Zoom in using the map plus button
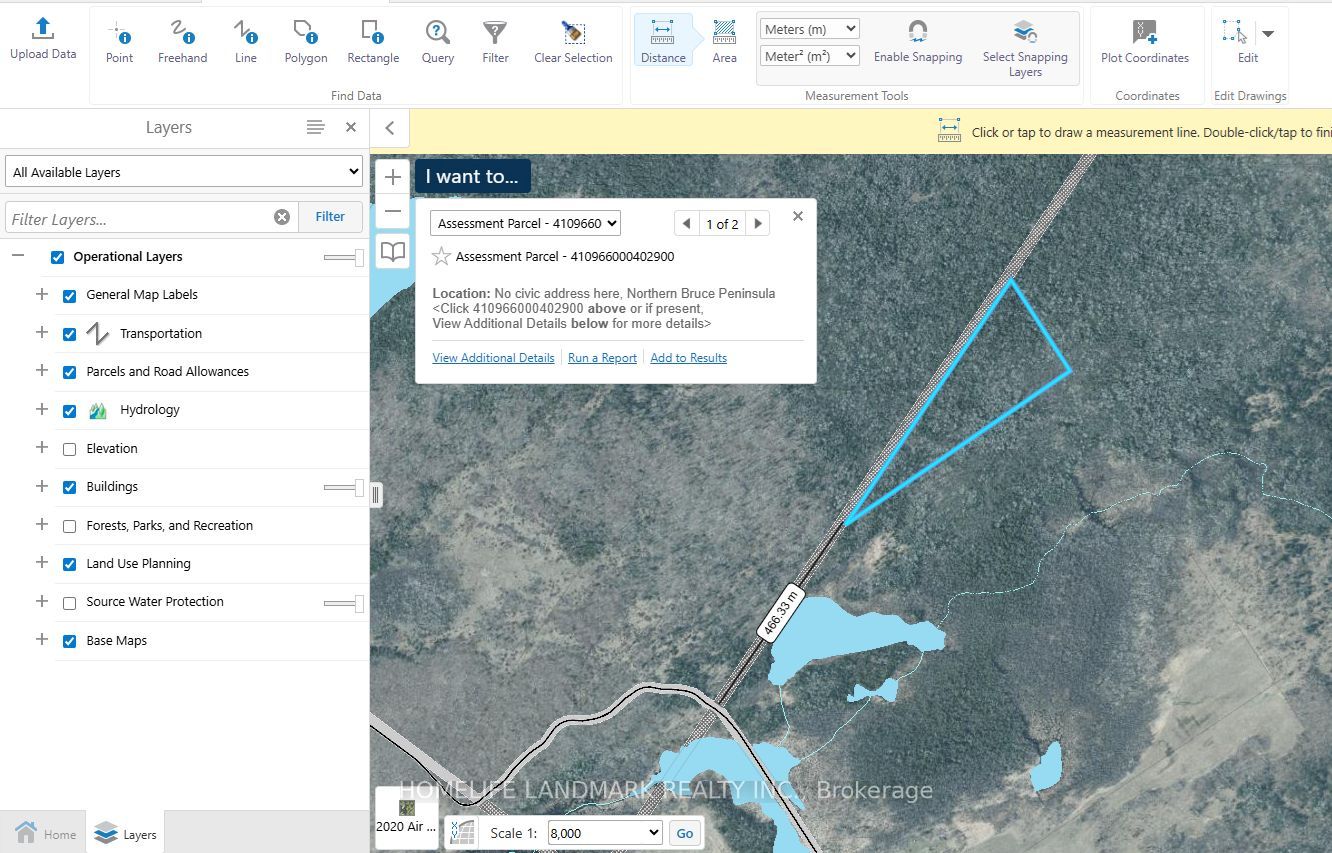This screenshot has height=853, width=1332. (x=393, y=177)
